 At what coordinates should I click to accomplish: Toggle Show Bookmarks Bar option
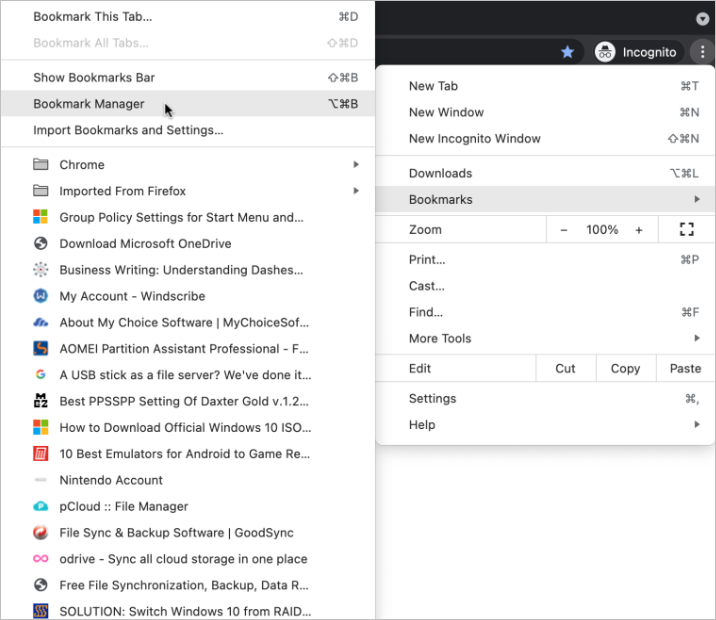94,78
